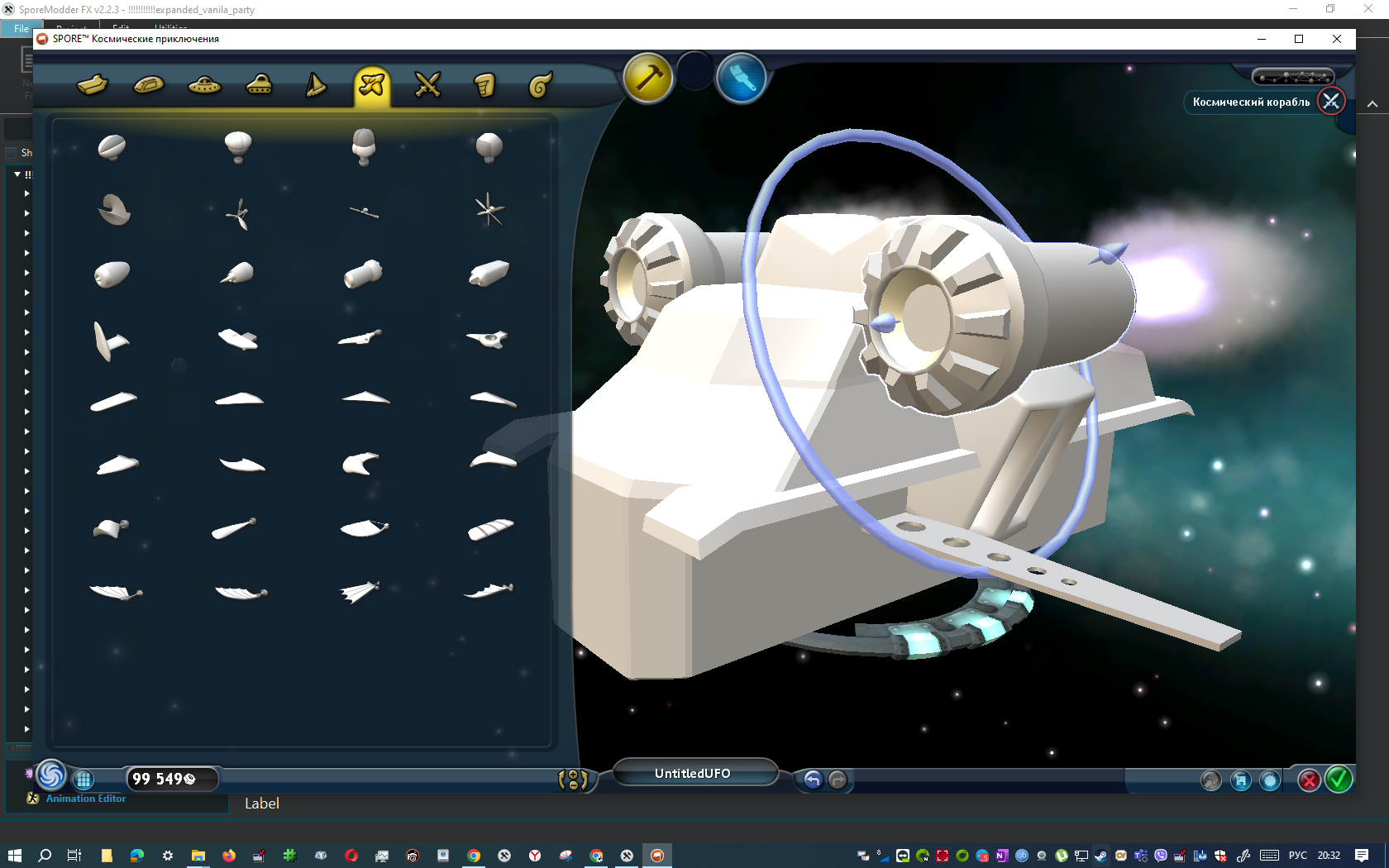Switch to hammer build mode
The height and width of the screenshot is (868, 1389).
click(648, 78)
